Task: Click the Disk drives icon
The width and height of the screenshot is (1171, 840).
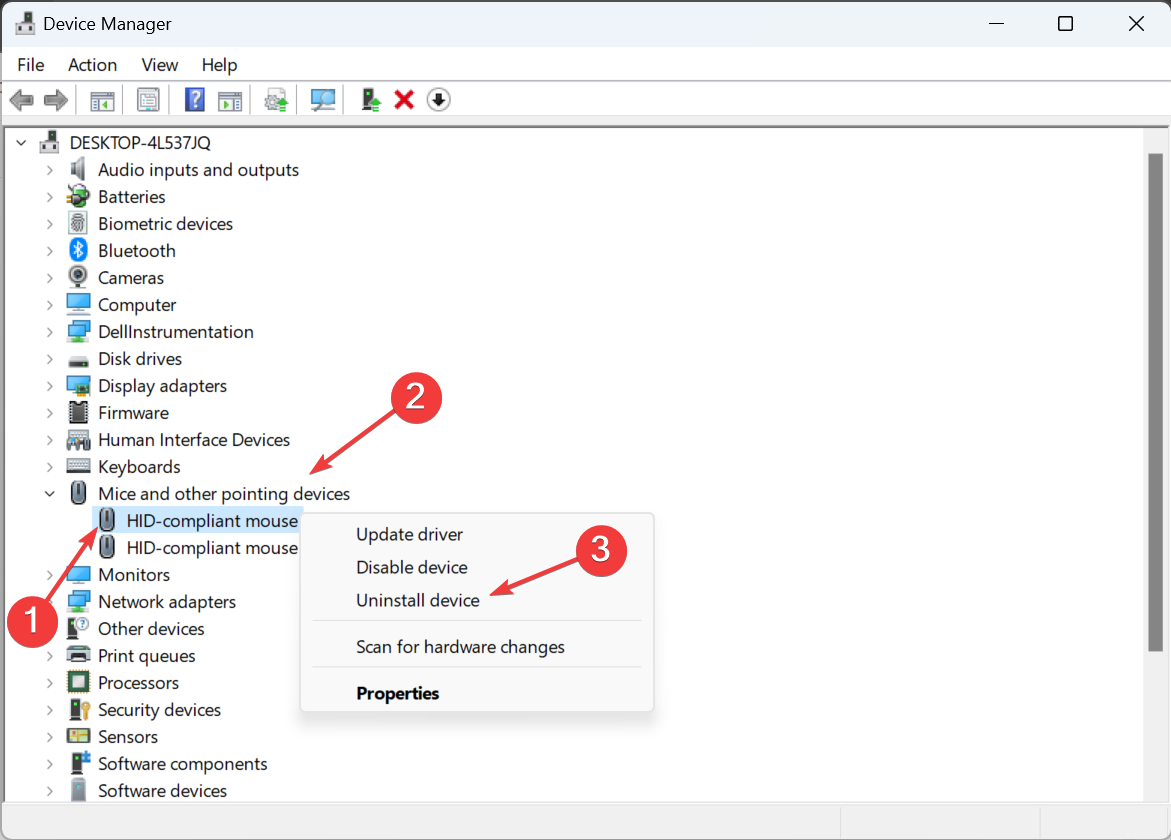Action: pos(78,361)
